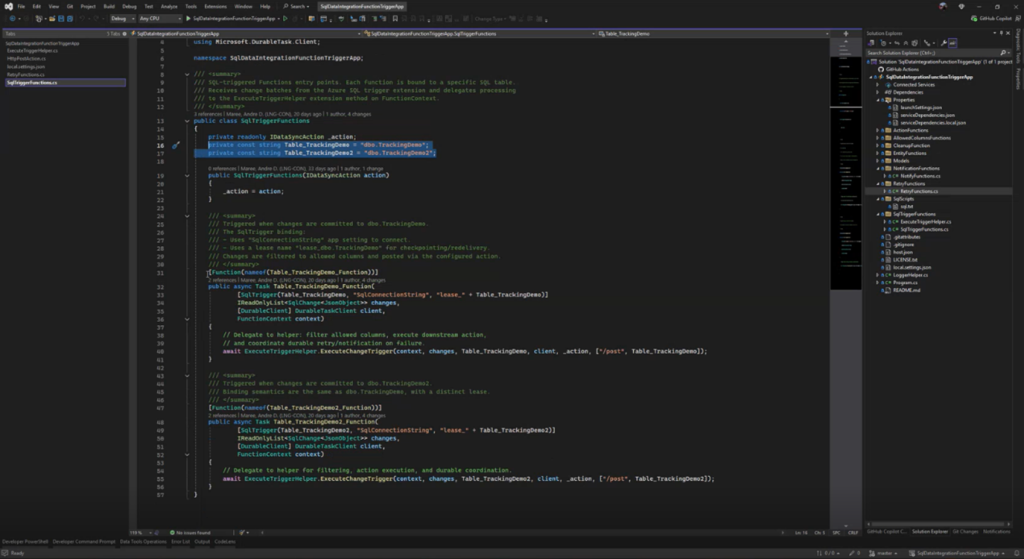Select host.json in Solution Explorer

pos(903,252)
